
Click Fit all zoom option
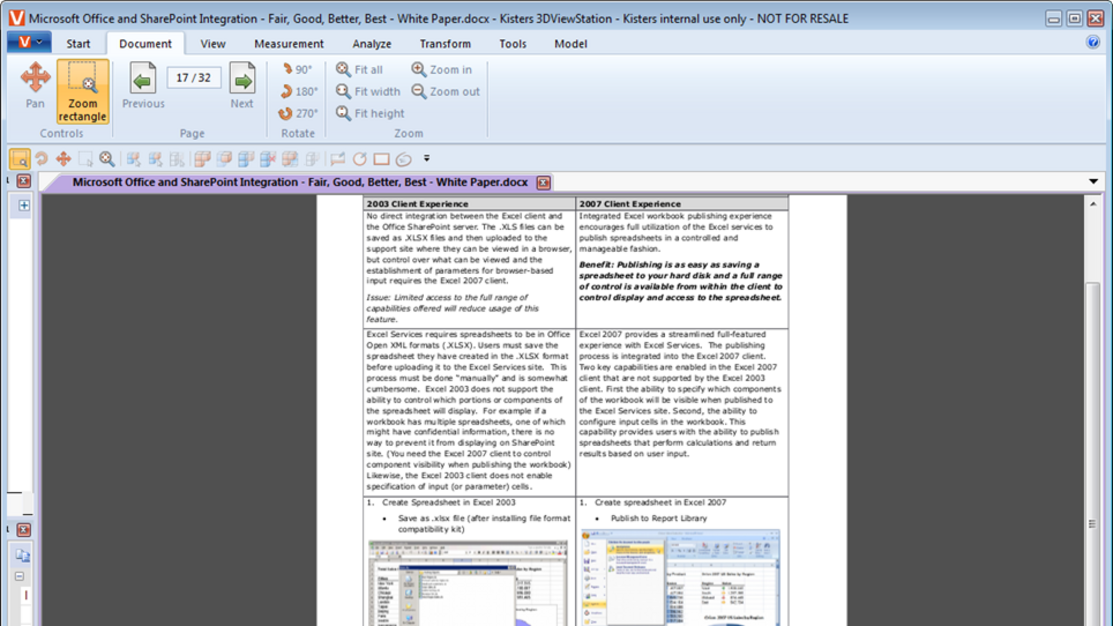click(359, 70)
